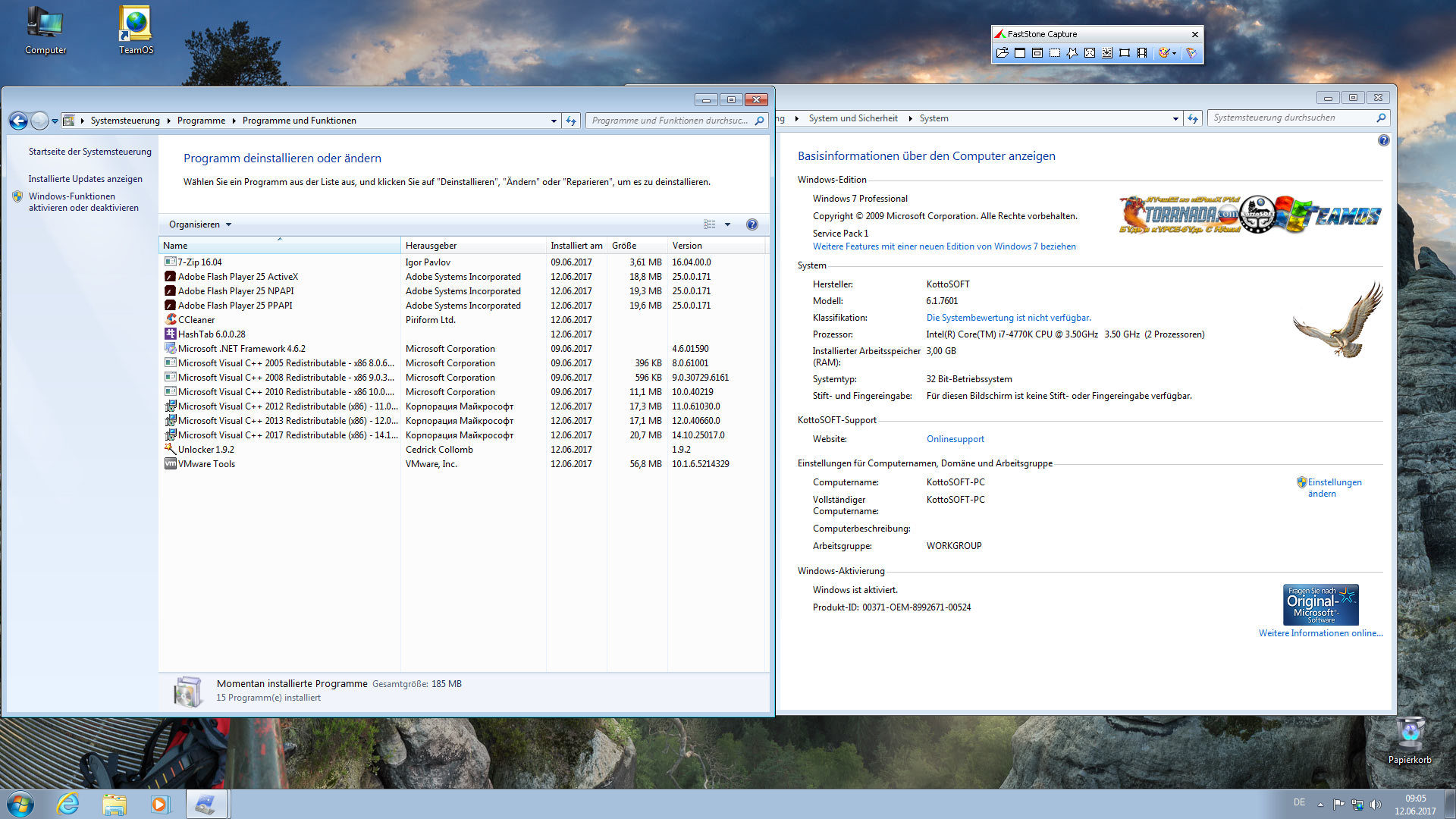Select FastStone Capture Full Screen tool
The height and width of the screenshot is (819, 1456).
coord(1090,53)
